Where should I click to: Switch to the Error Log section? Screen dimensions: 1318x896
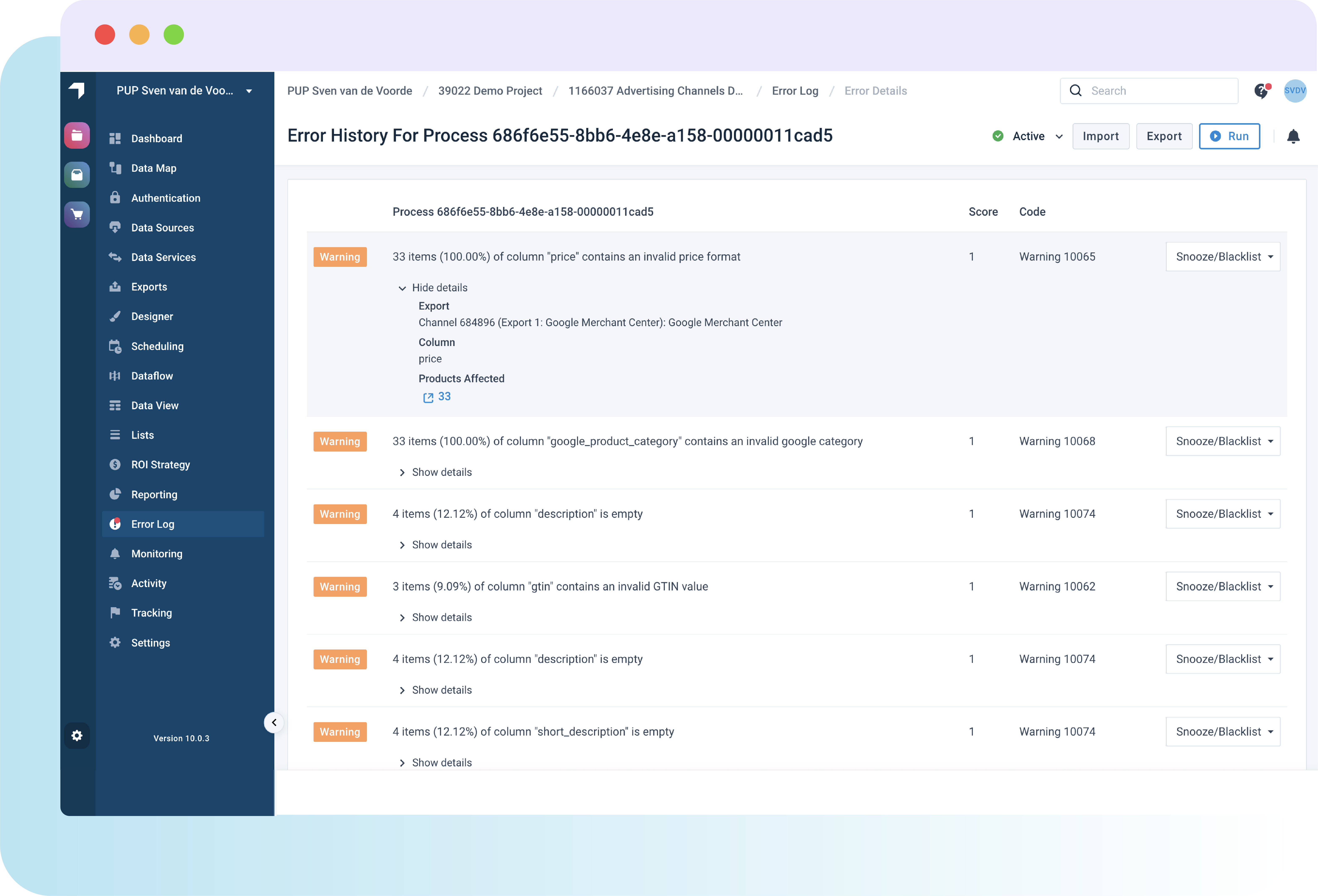(152, 524)
